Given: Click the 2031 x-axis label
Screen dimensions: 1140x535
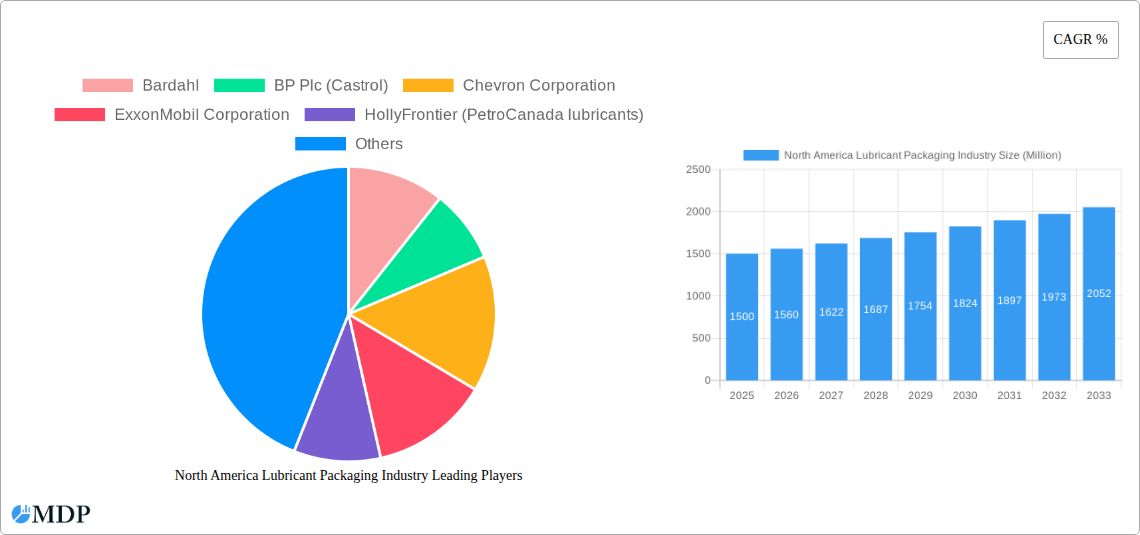Looking at the screenshot, I should (1010, 395).
